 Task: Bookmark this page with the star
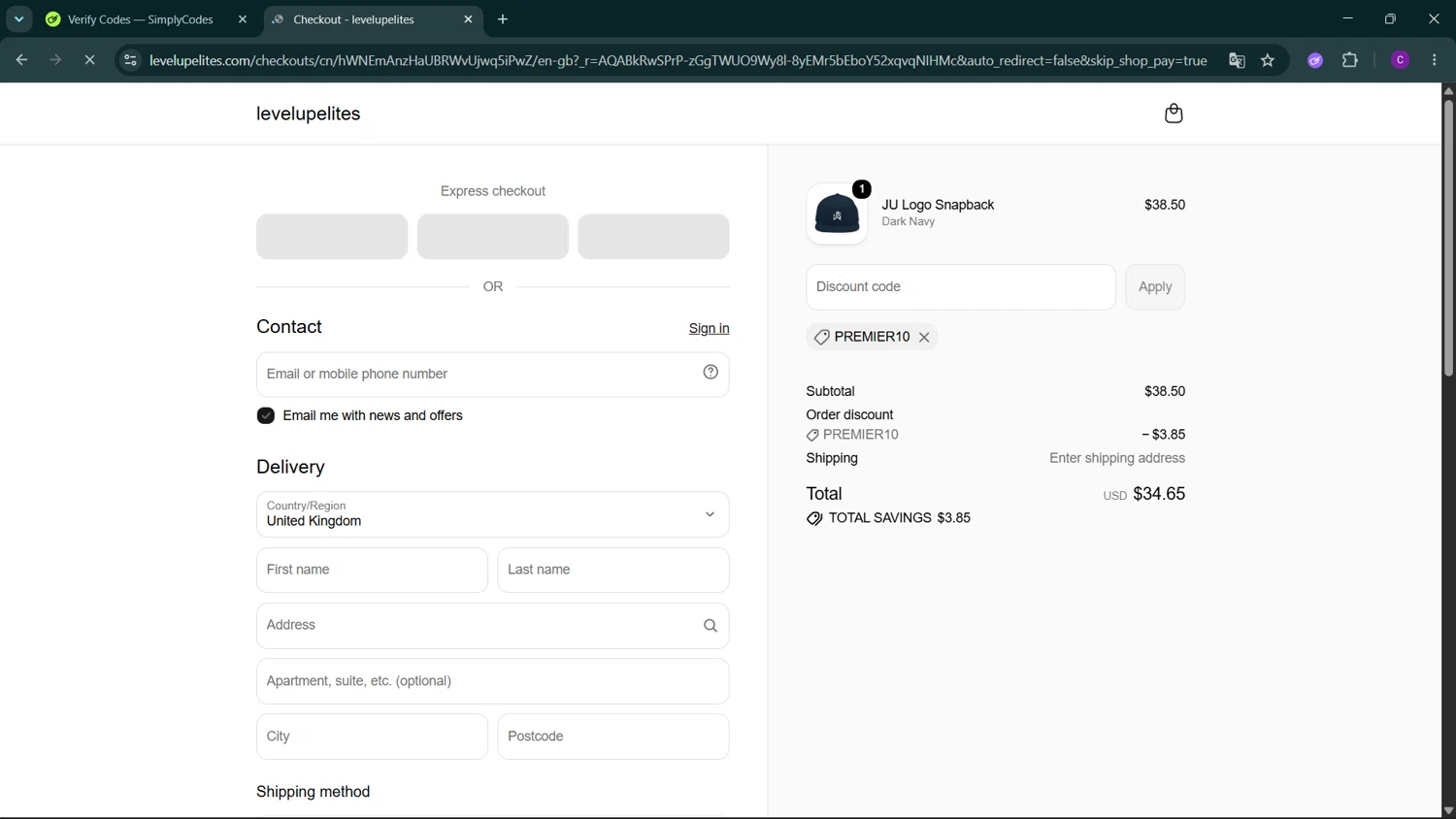[1268, 60]
